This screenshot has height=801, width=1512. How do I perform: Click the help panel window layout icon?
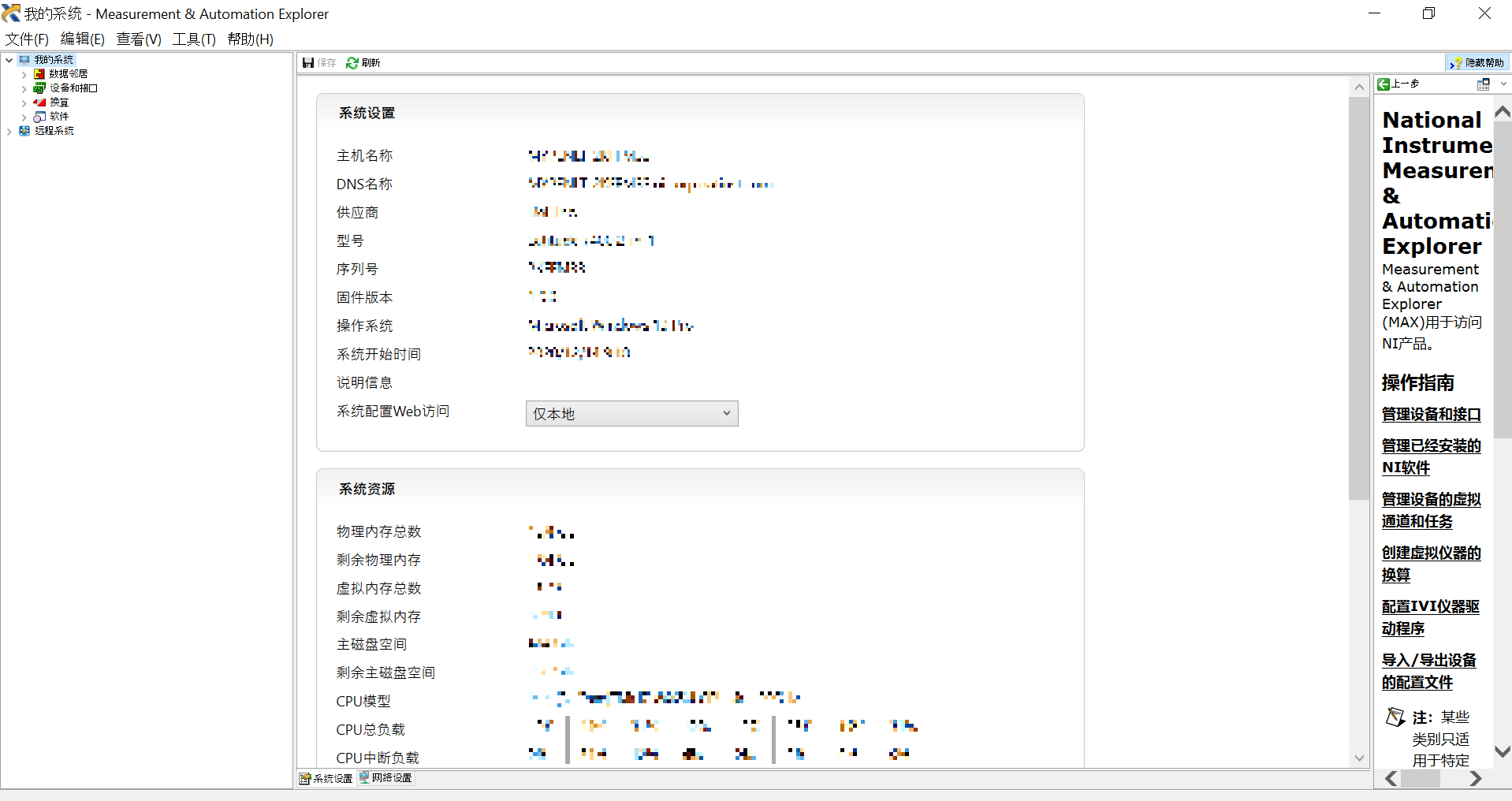click(1483, 84)
